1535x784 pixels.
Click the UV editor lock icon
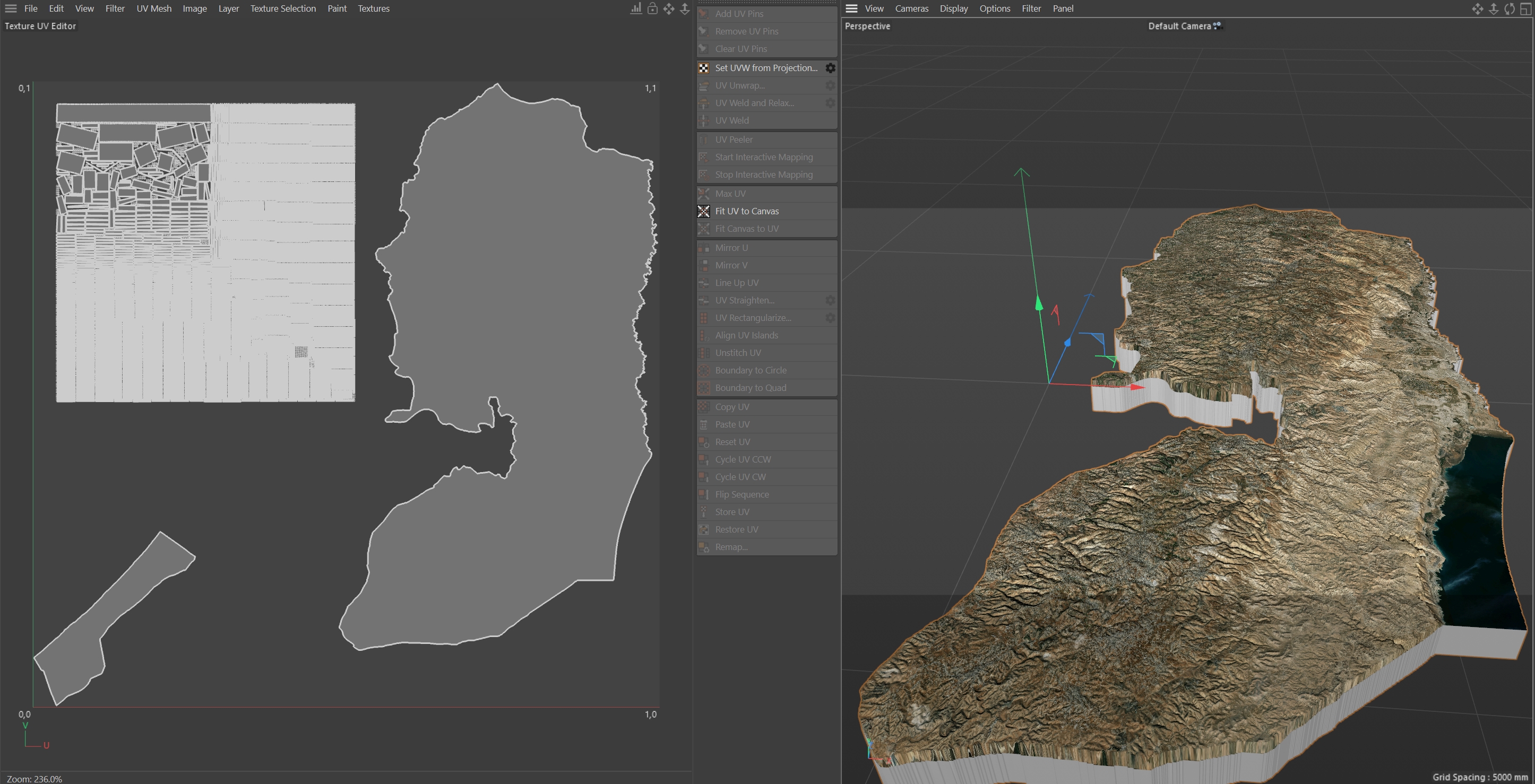(x=652, y=8)
